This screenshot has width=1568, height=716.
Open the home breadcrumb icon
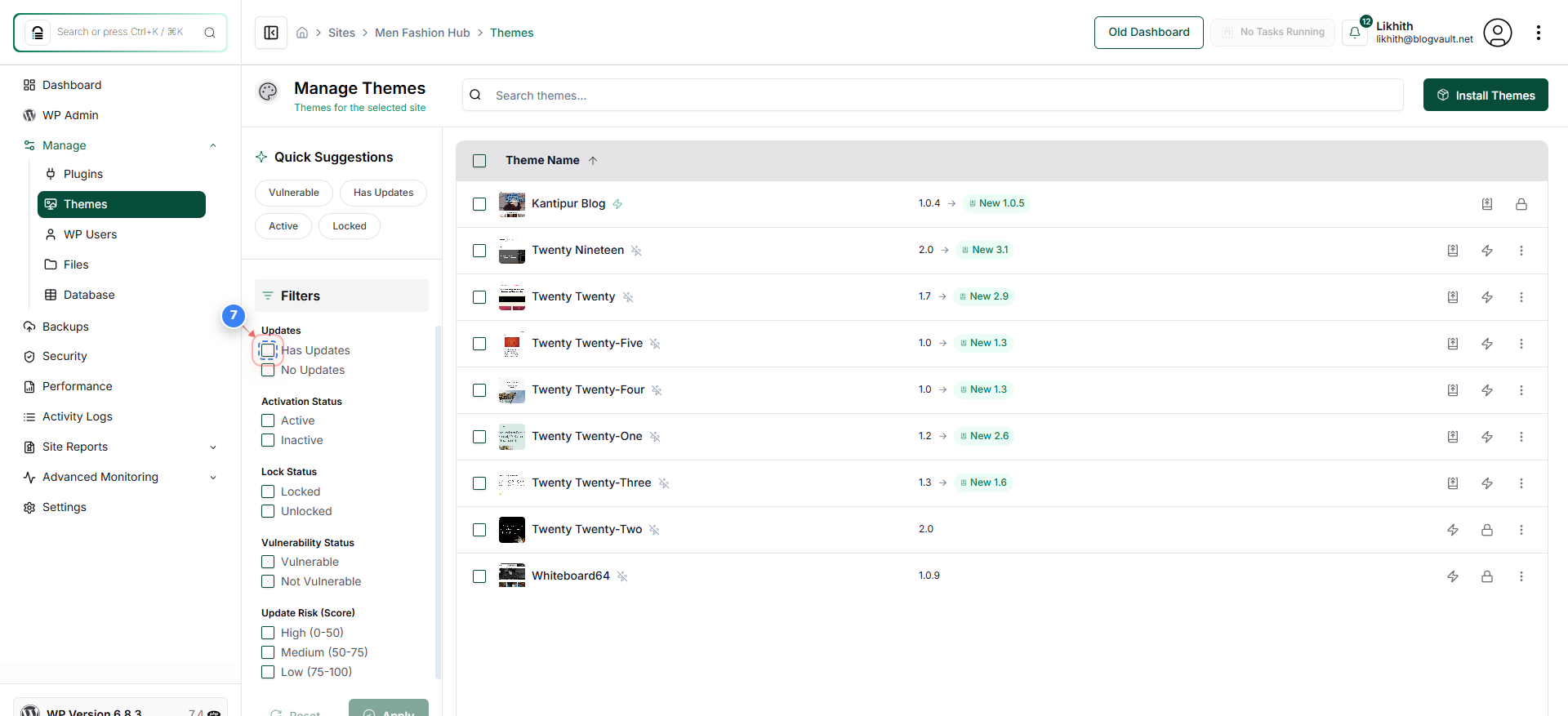pos(302,33)
